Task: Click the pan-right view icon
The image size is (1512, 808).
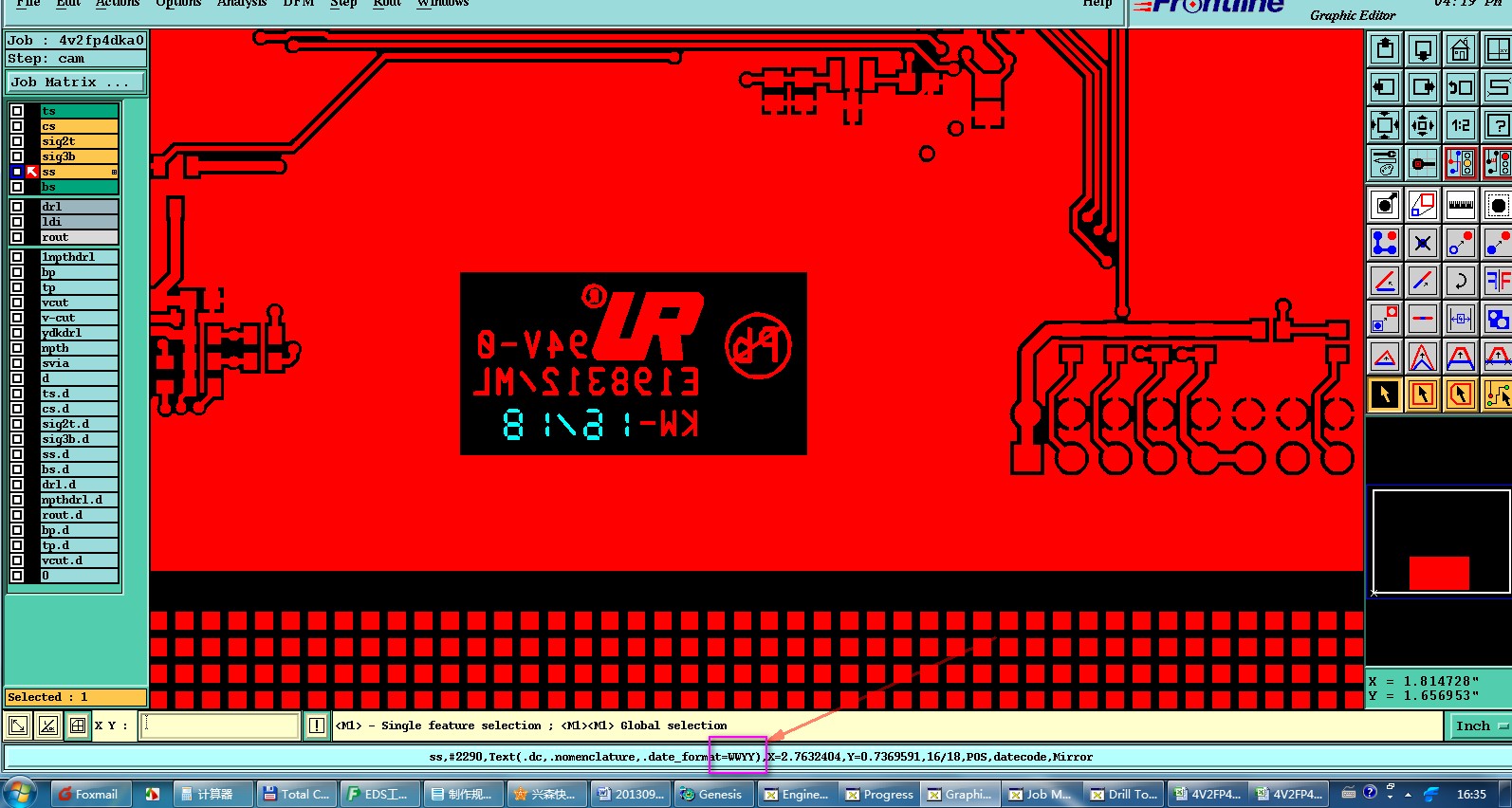Action: point(1423,87)
